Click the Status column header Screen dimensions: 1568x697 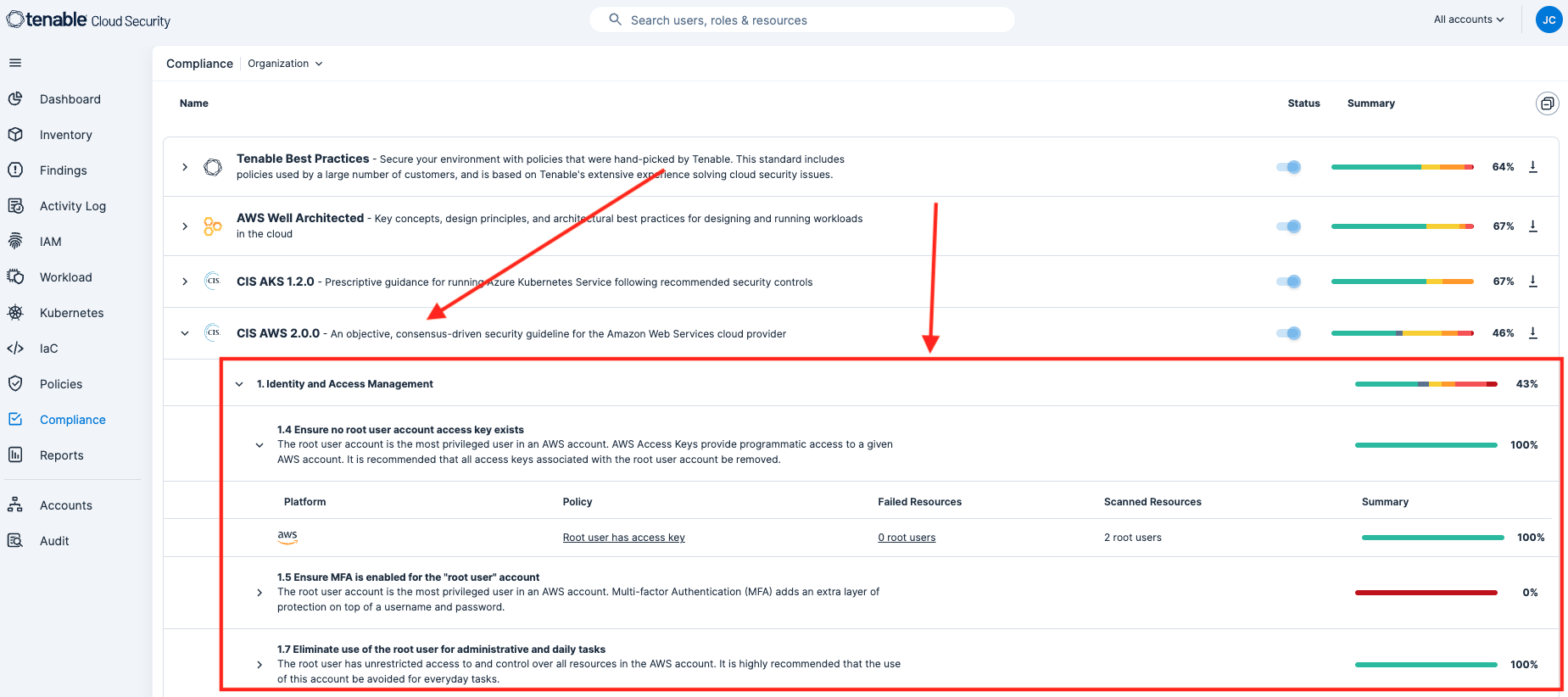[1303, 103]
